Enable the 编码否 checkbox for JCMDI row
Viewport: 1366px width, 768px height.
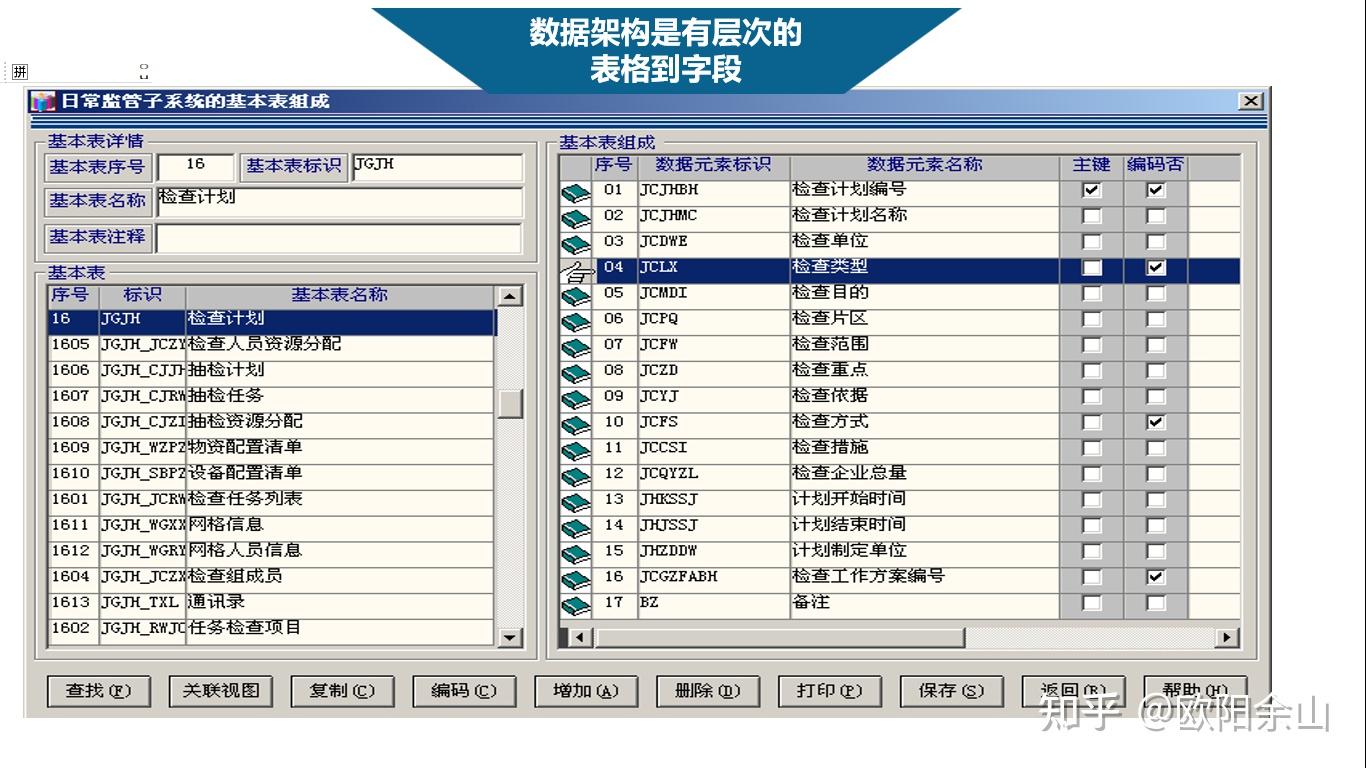click(1155, 293)
